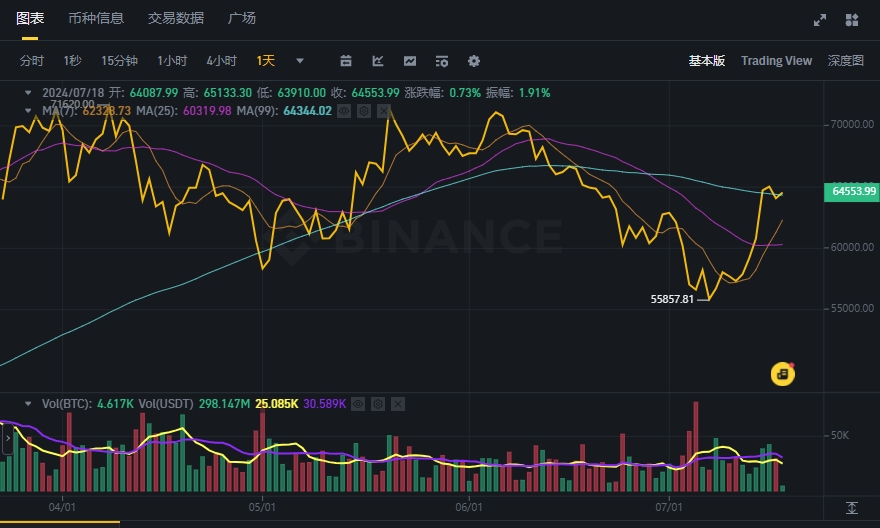Open MA indicator settings gear
Screen dimensions: 880x528
[x=364, y=111]
